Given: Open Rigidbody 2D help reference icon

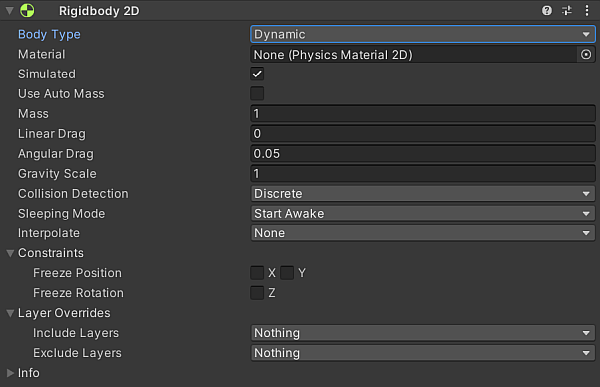Looking at the screenshot, I should click(x=547, y=10).
